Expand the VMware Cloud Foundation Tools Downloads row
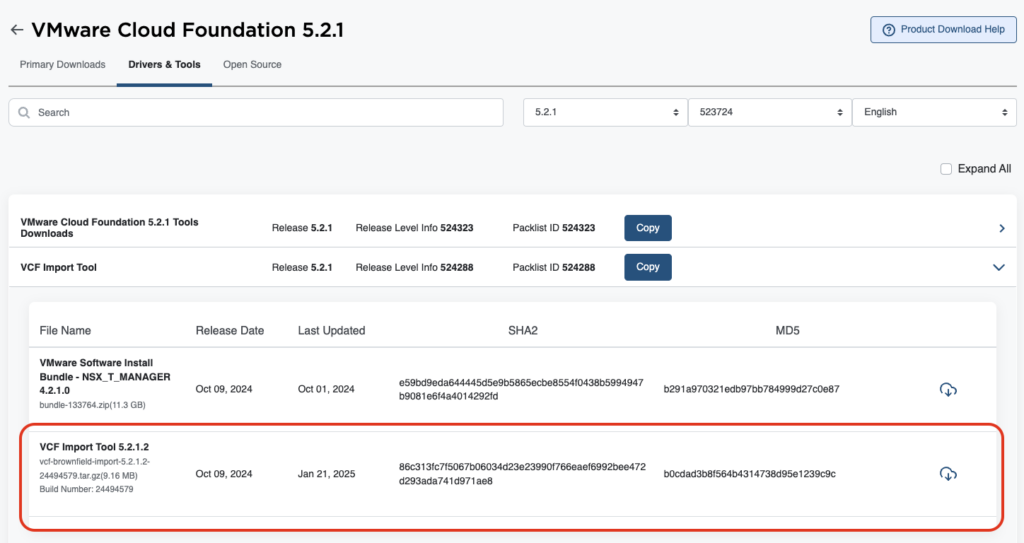Image resolution: width=1024 pixels, height=543 pixels. click(x=1001, y=229)
